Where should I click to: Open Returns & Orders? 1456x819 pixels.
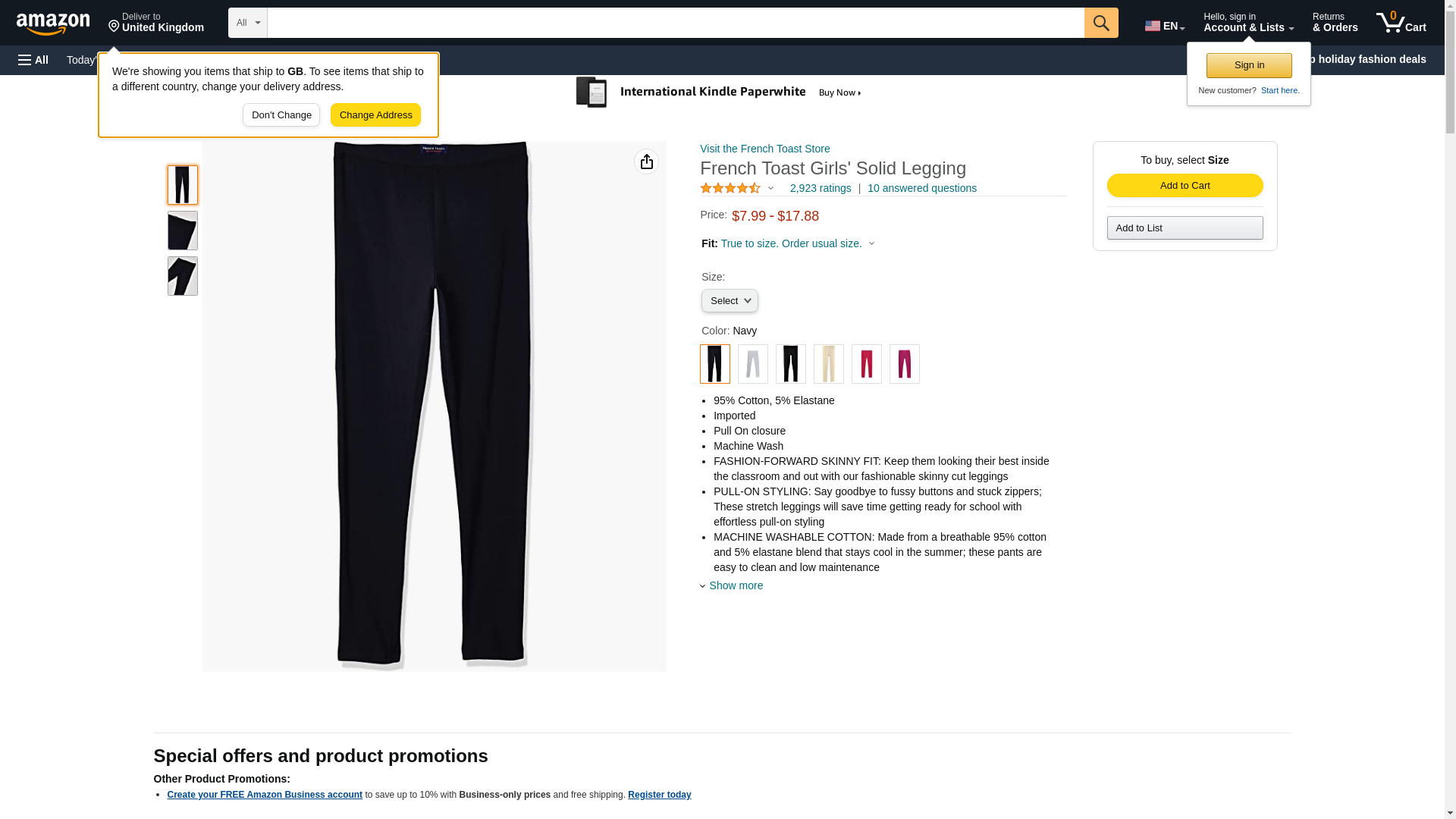pos(1335,23)
